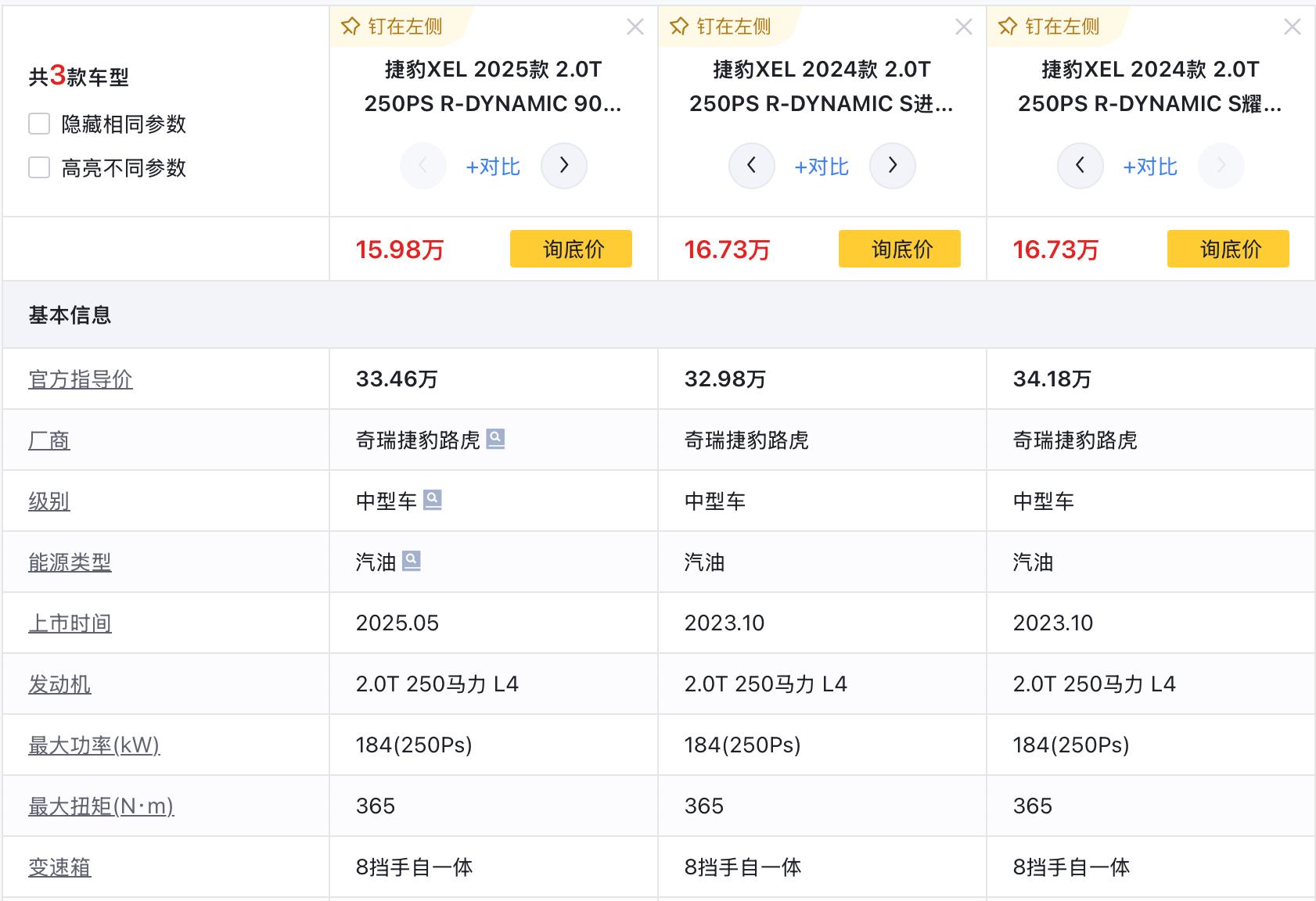Click the pin icon on the 2025款 column
This screenshot has height=901, width=1316.
(351, 27)
